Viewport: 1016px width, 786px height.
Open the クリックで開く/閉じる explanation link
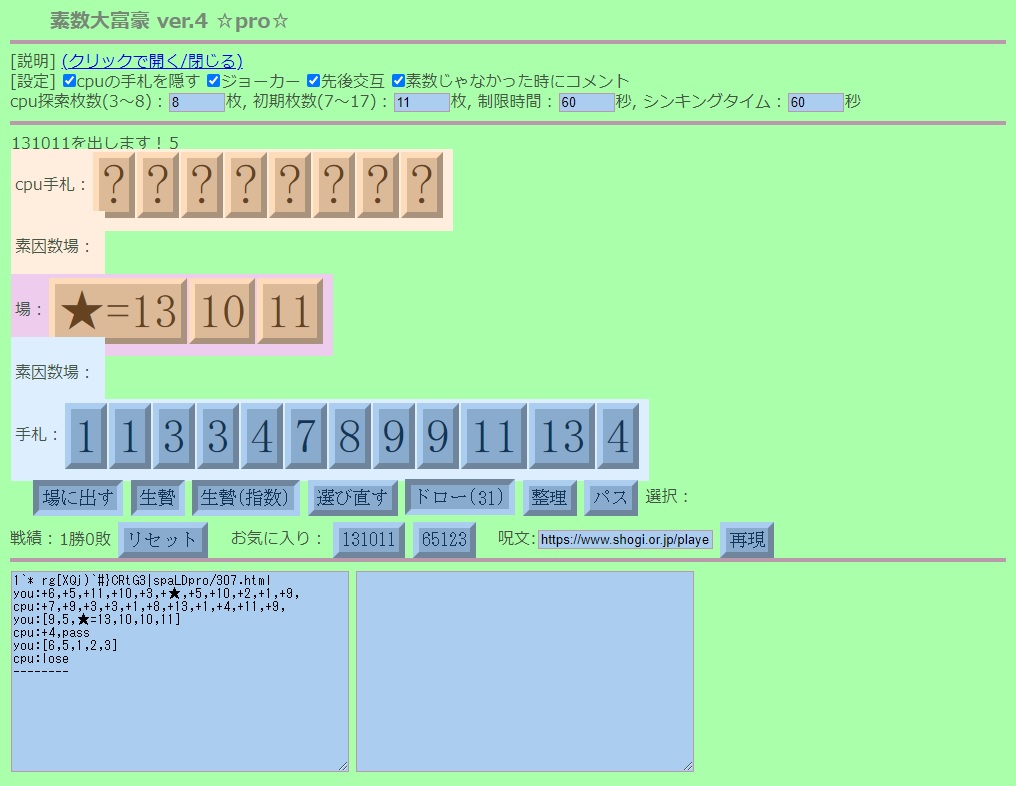pyautogui.click(x=152, y=61)
